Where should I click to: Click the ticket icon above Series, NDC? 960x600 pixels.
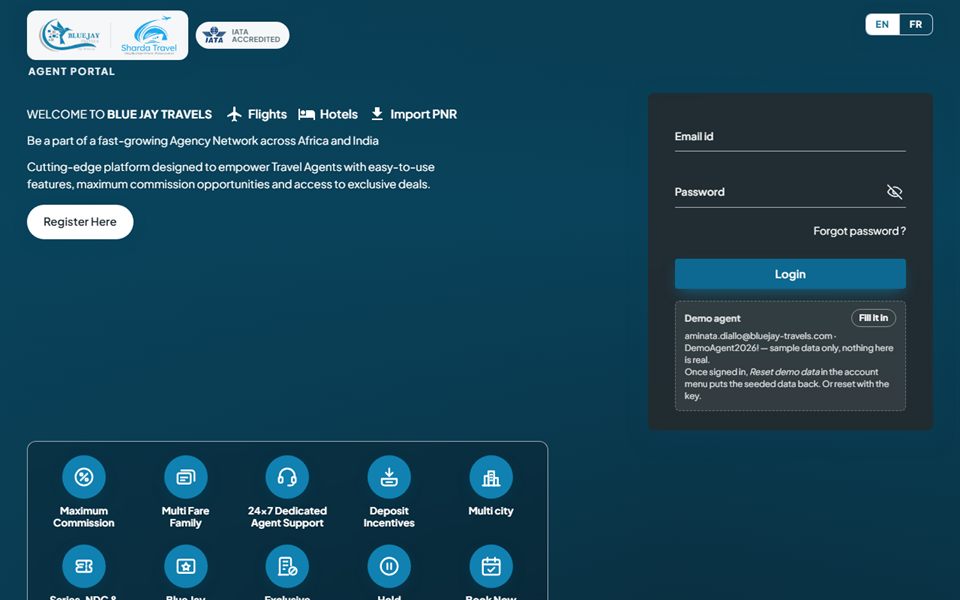point(84,566)
